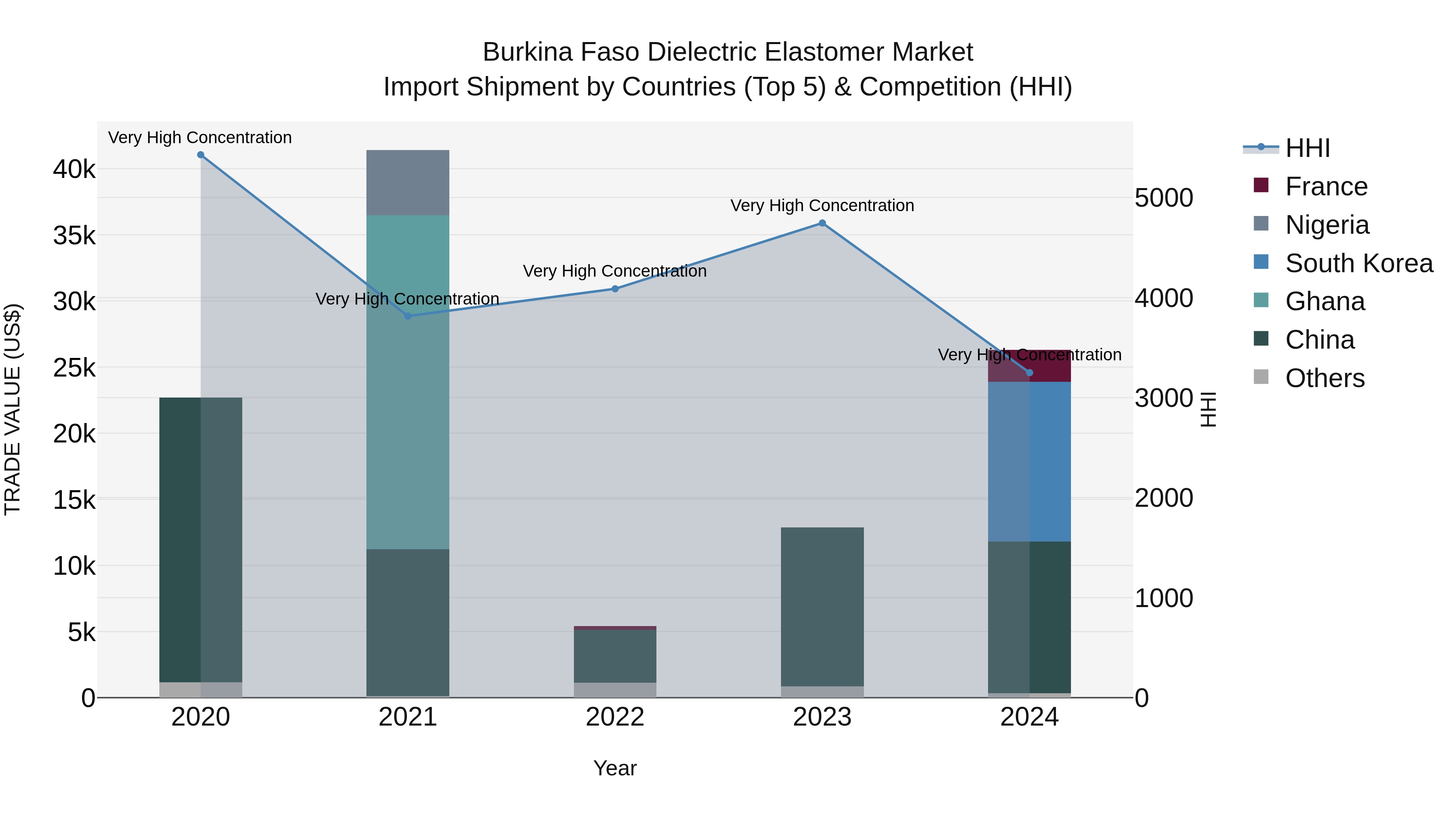Viewport: 1456px width, 819px height.
Task: Click the France maroon legend swatch
Action: point(1261,185)
